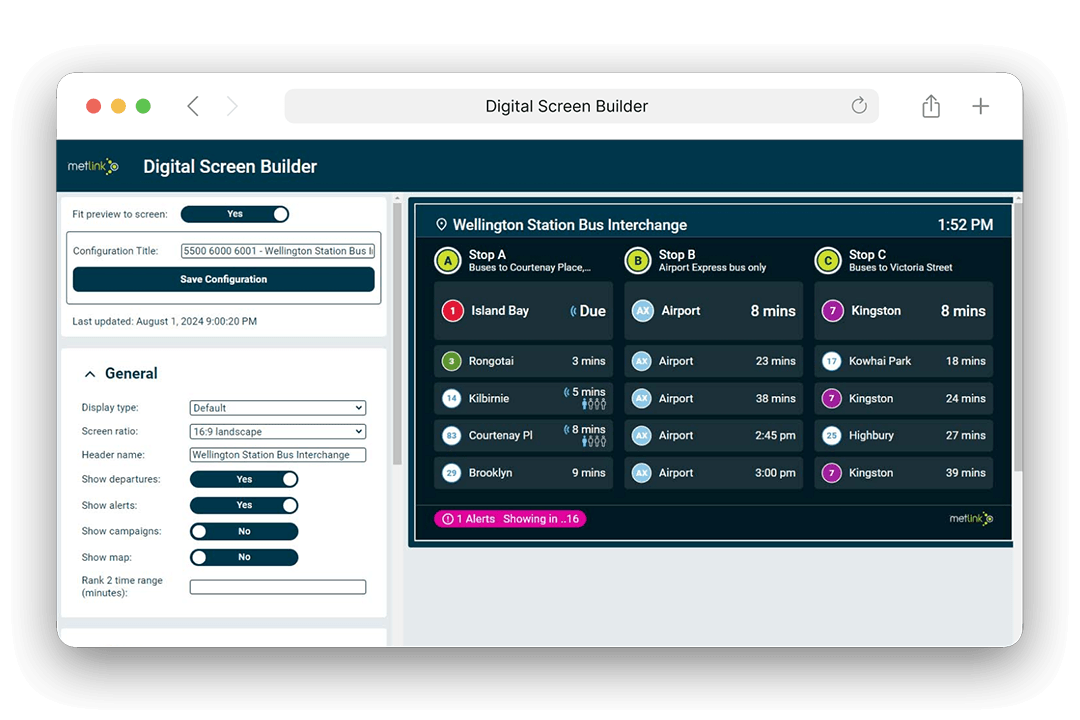Click route 83 badge for Courtenay Pl
Viewport: 1080px width, 720px height.
click(x=451, y=435)
